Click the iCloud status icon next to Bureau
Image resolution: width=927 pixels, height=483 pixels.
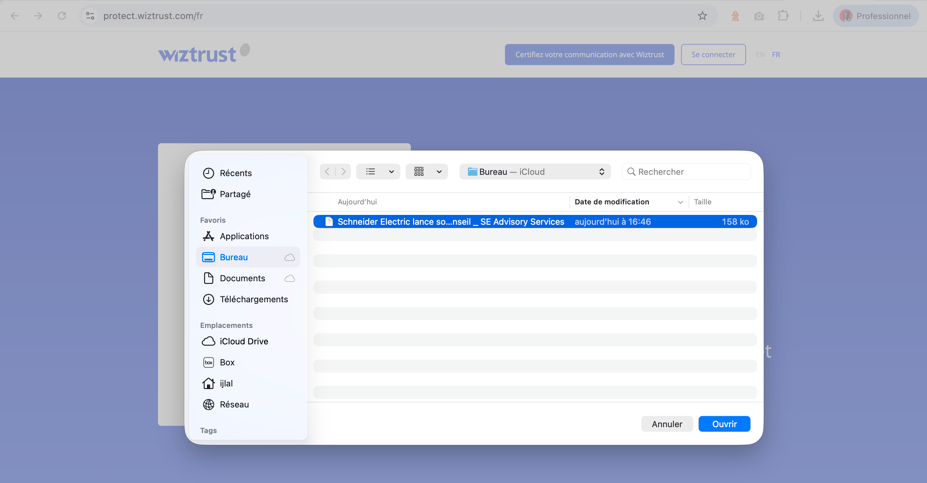coord(290,257)
